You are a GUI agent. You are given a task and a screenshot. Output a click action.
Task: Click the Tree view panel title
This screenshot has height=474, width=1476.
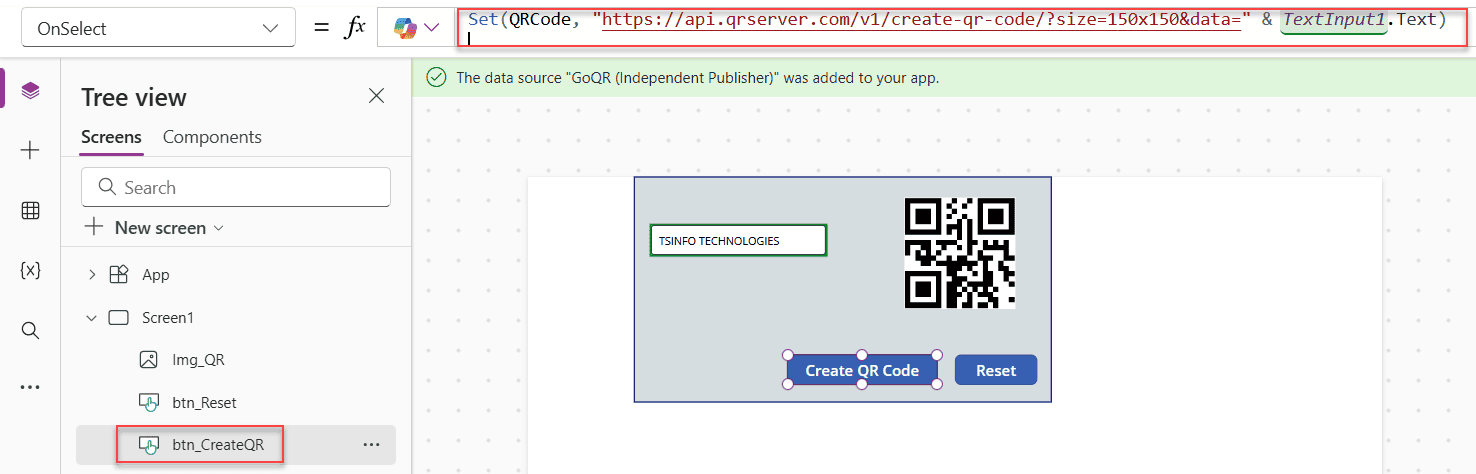click(x=134, y=97)
